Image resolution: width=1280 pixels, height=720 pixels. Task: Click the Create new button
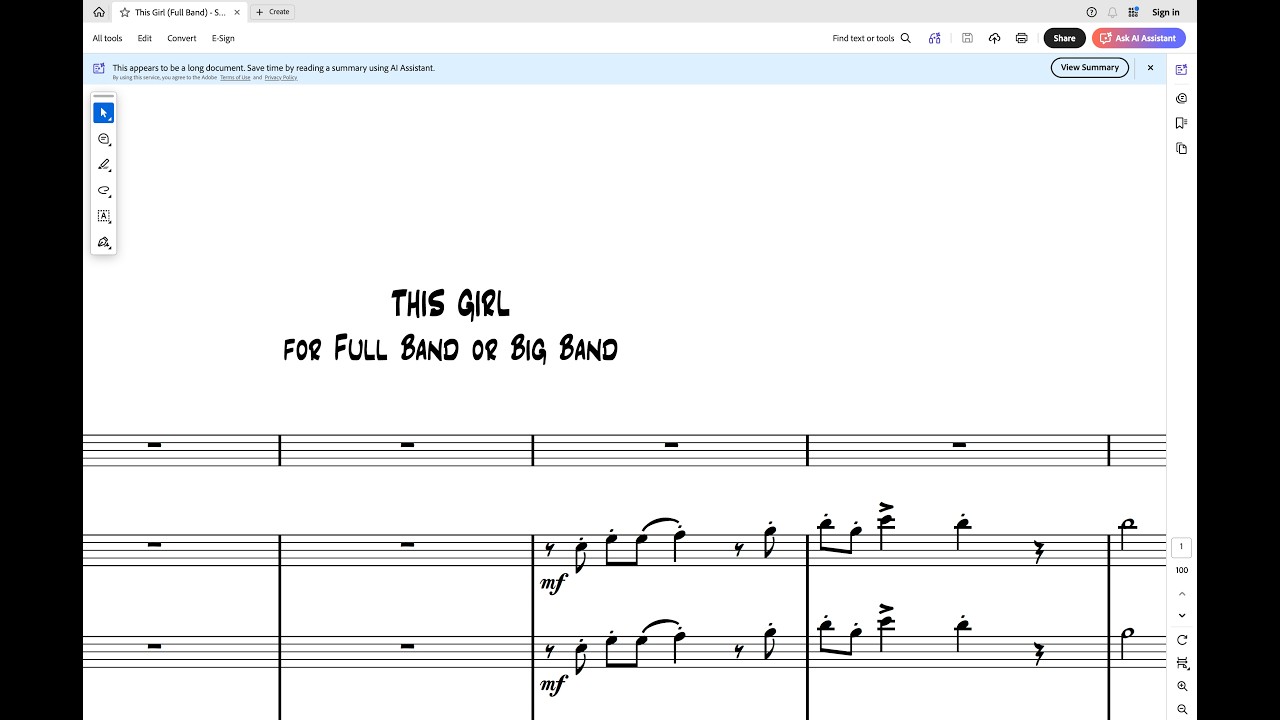(272, 12)
